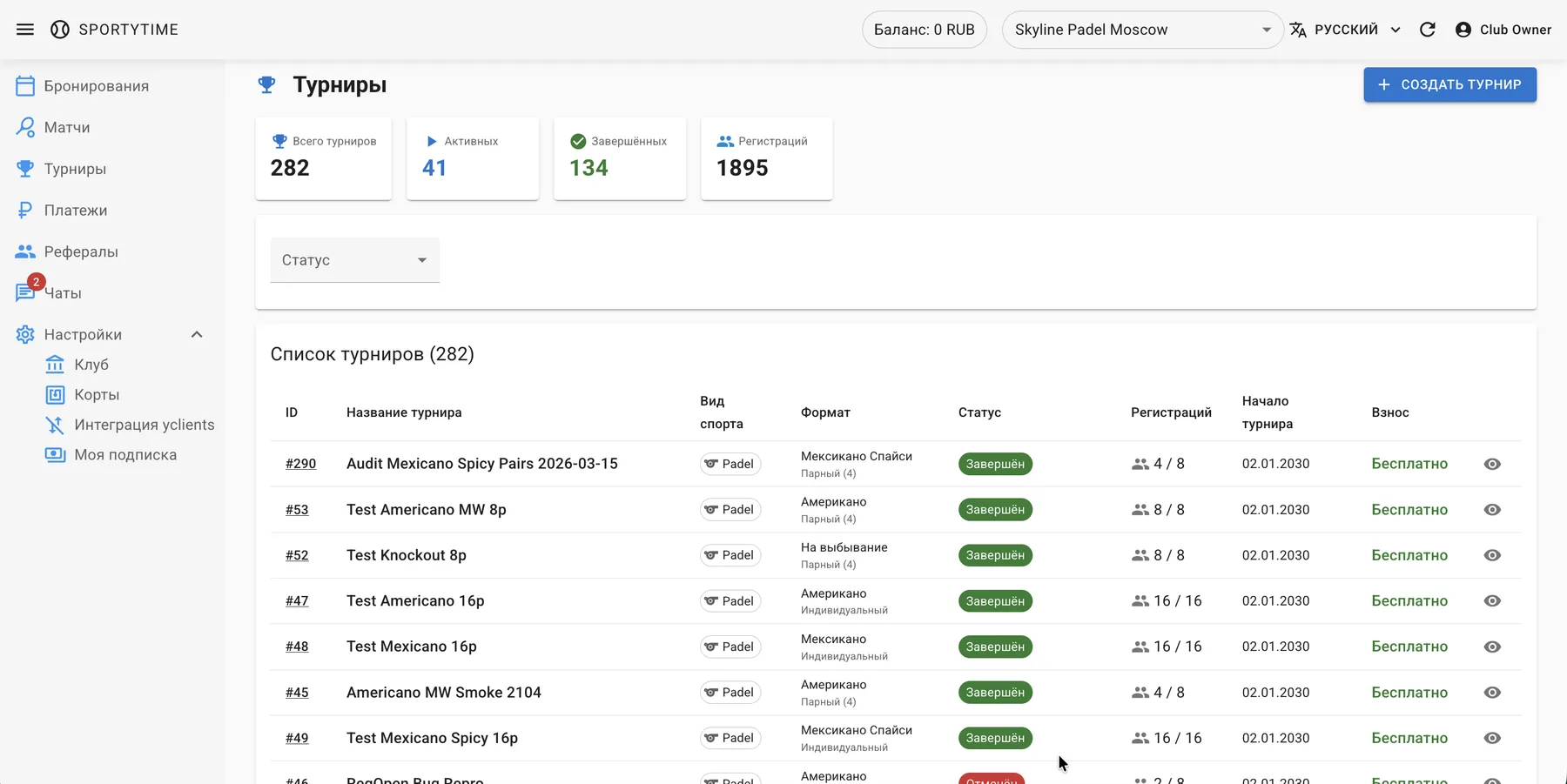Image resolution: width=1567 pixels, height=784 pixels.
Task: Open Интеграция yclients settings
Action: coord(144,425)
